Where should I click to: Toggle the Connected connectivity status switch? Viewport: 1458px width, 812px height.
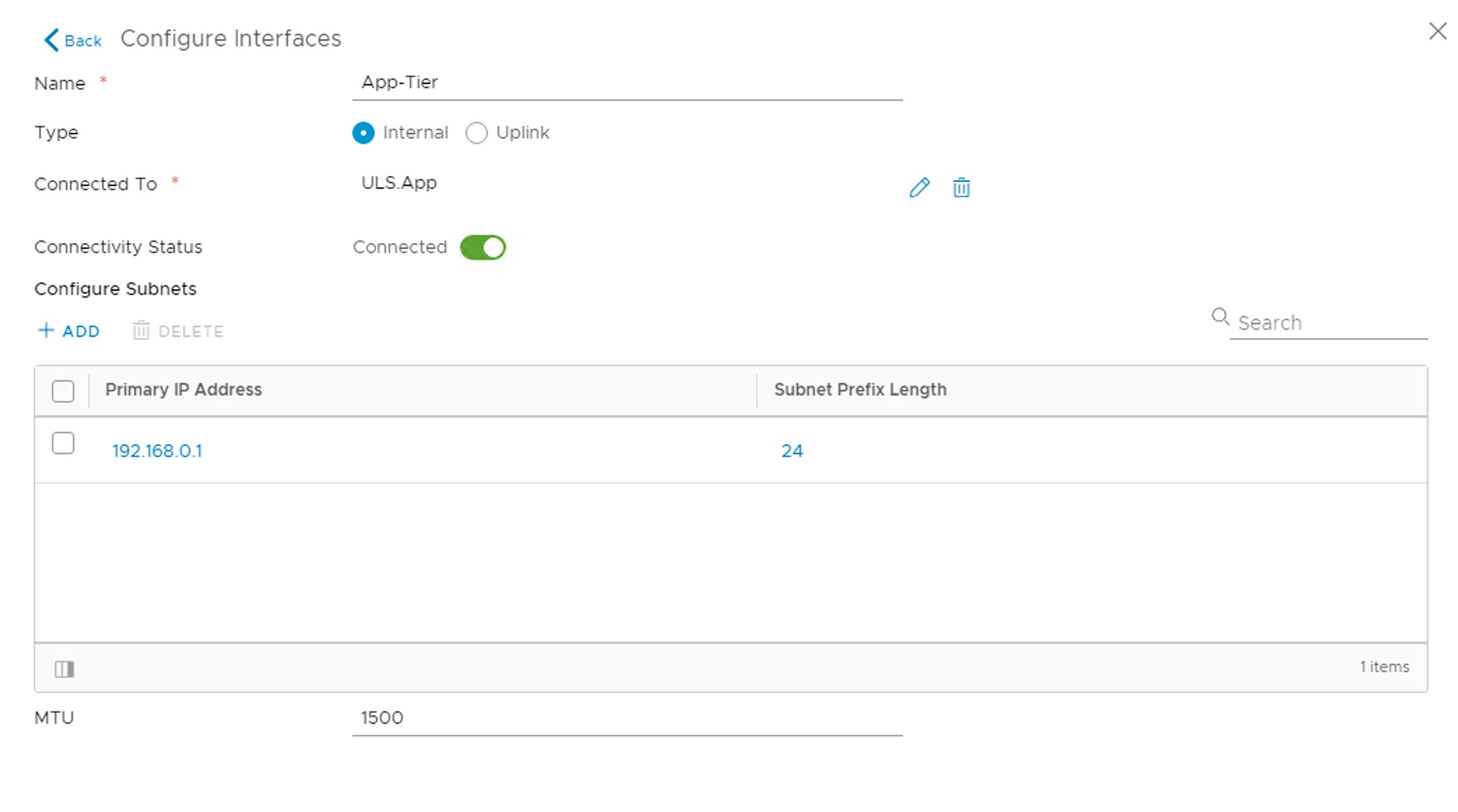[x=482, y=247]
